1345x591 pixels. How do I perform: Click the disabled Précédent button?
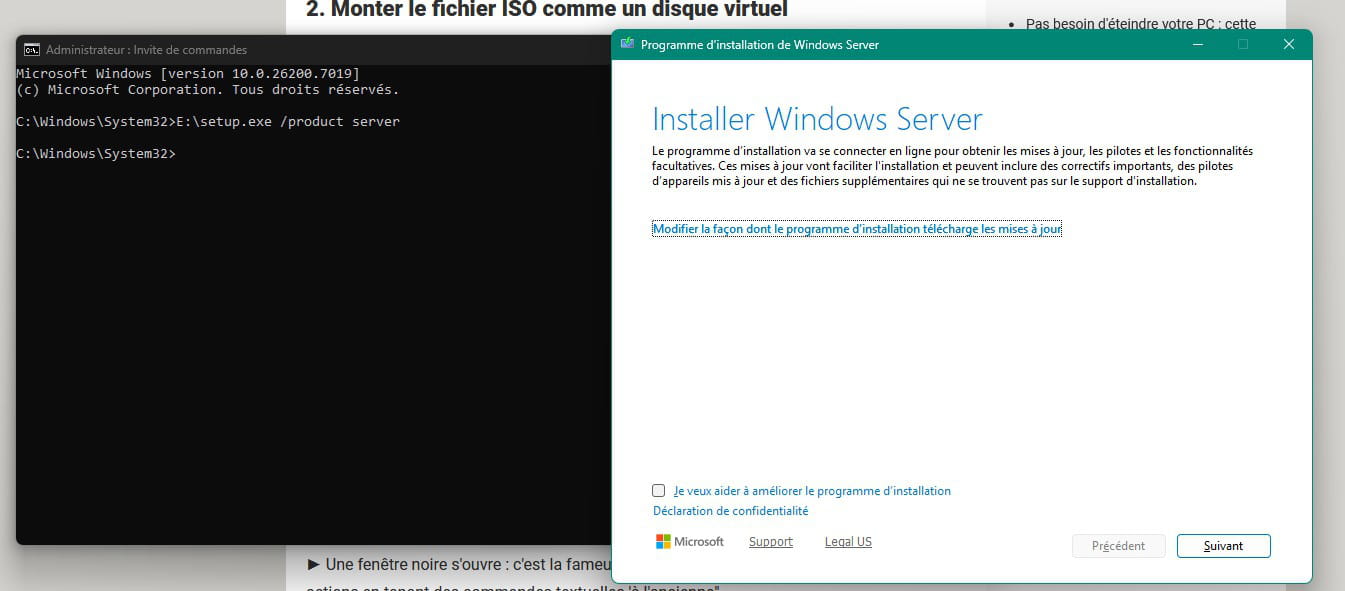pos(1118,546)
